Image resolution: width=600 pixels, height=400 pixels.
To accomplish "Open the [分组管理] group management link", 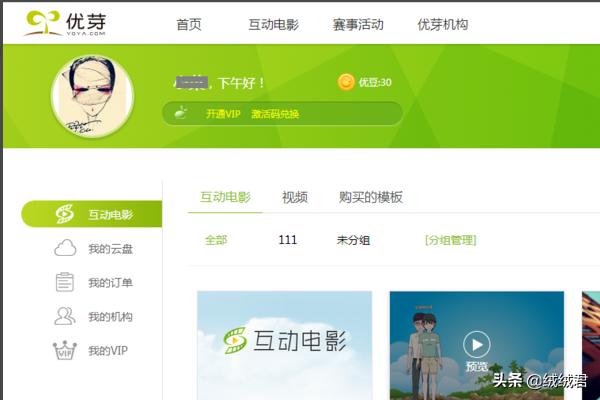I will (x=450, y=240).
